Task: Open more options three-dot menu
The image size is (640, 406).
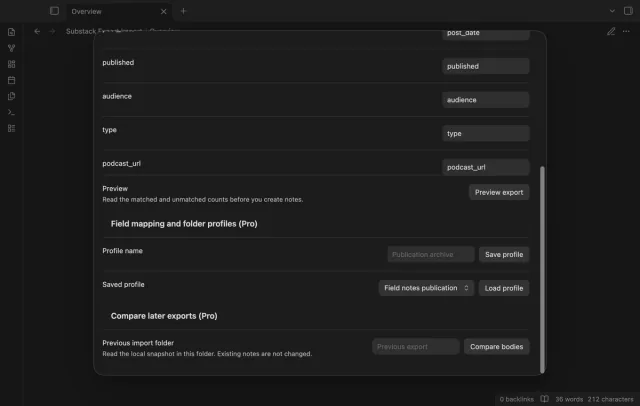Action: (x=626, y=31)
